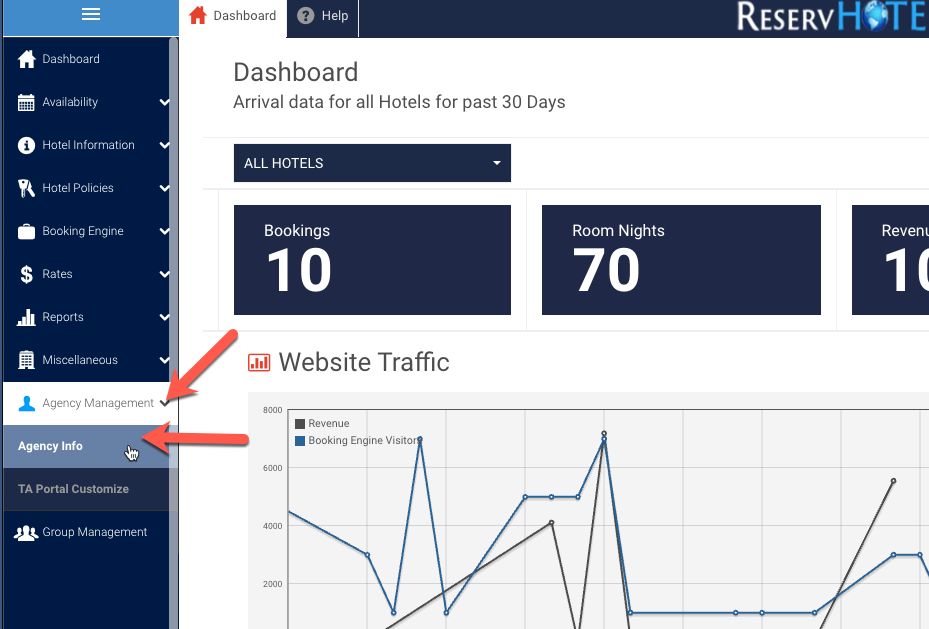Toggle the Revenue legend swatch

(x=300, y=423)
